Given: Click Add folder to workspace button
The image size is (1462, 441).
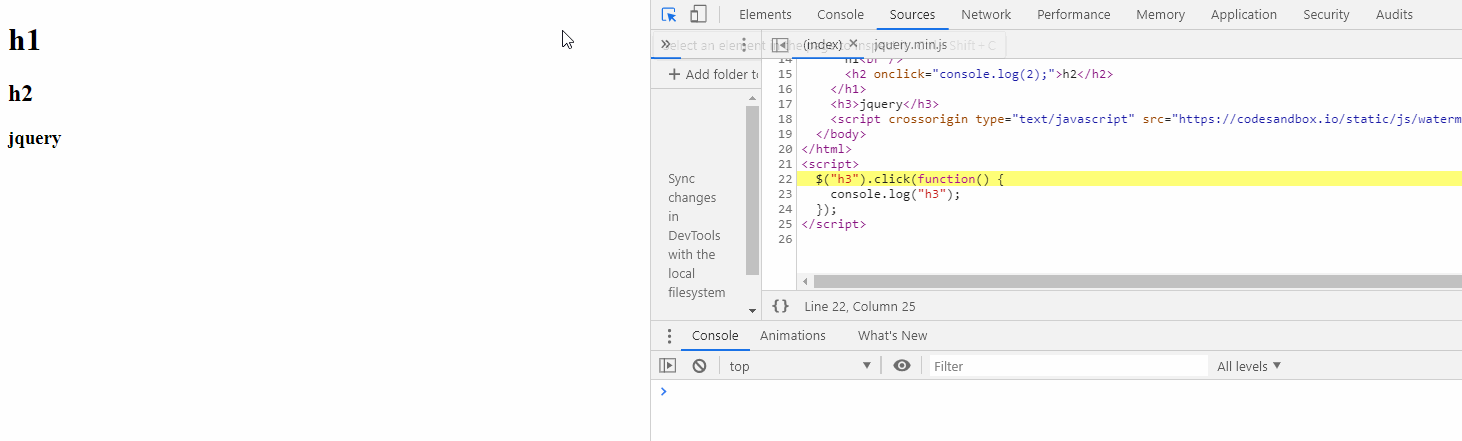Looking at the screenshot, I should [x=714, y=74].
